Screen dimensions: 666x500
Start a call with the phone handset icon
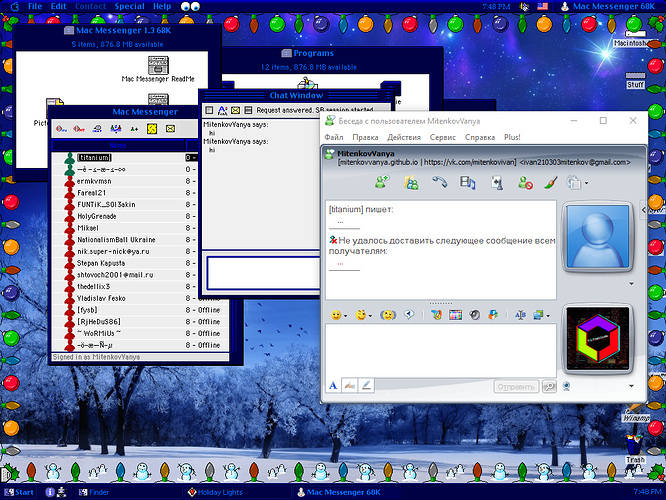click(x=440, y=182)
